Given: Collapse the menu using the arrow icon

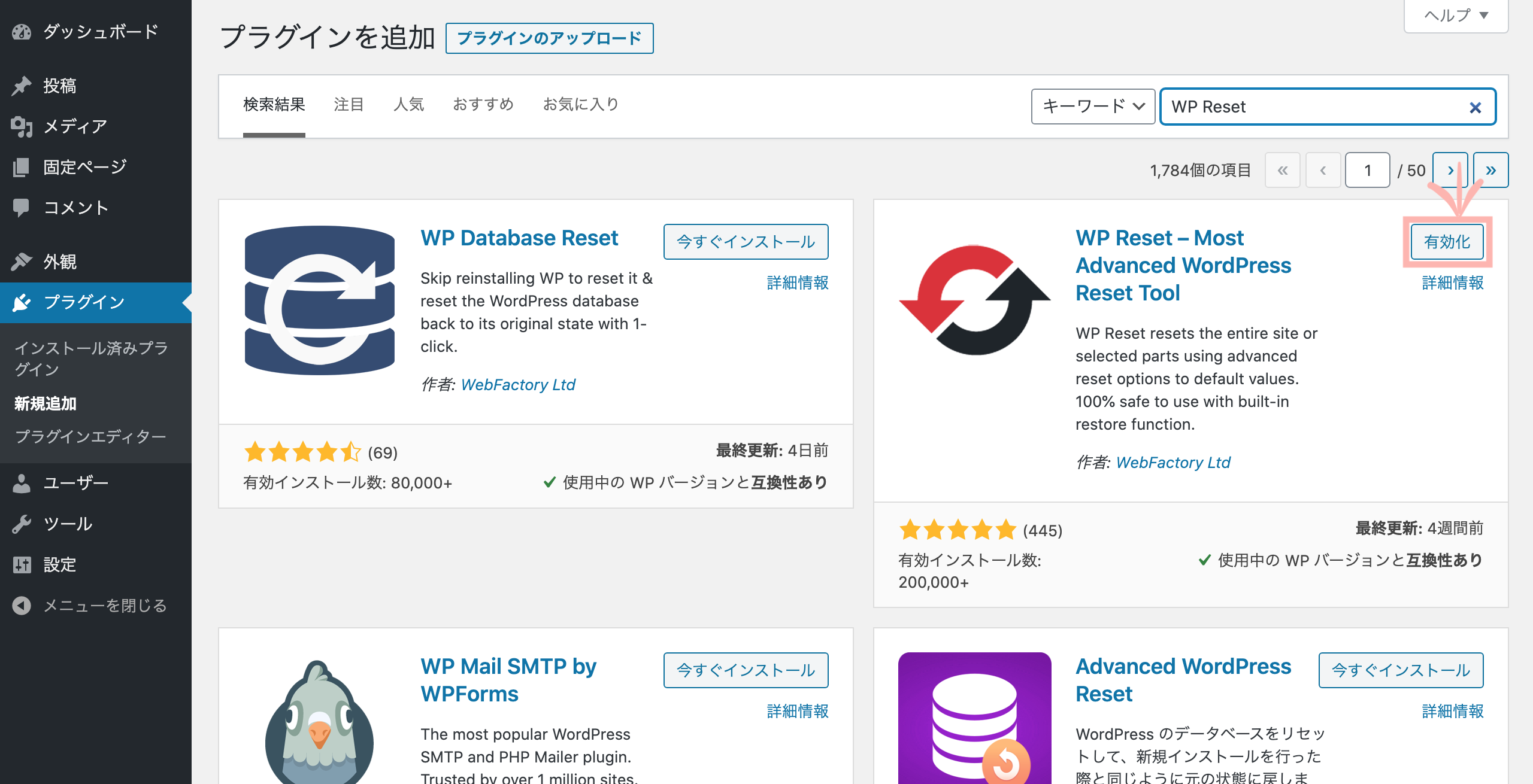Looking at the screenshot, I should pyautogui.click(x=22, y=606).
